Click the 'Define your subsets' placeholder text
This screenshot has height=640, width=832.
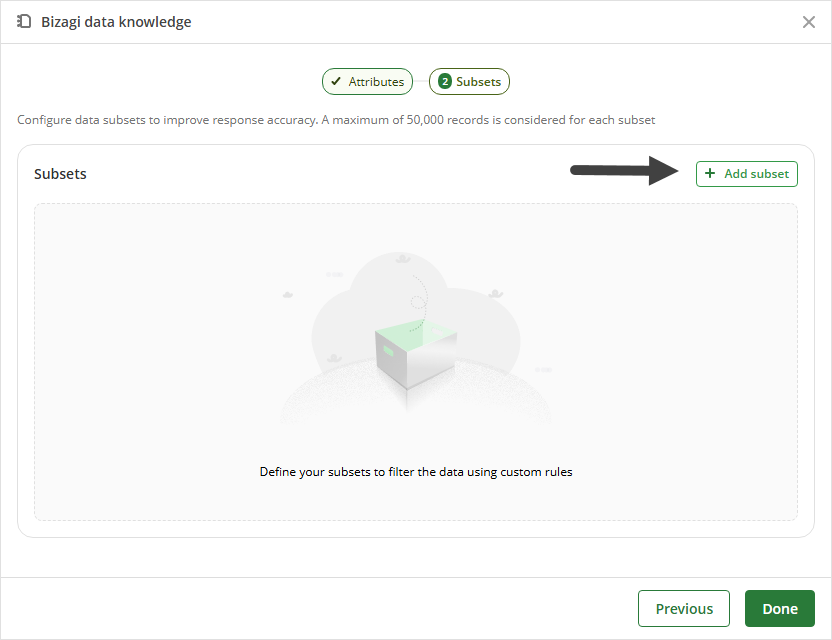pos(416,472)
